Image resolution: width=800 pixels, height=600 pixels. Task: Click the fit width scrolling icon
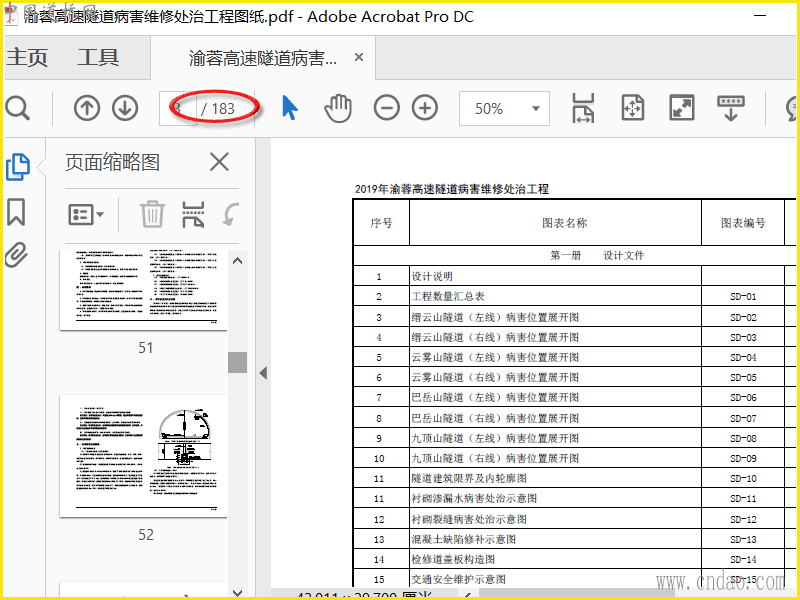point(583,108)
